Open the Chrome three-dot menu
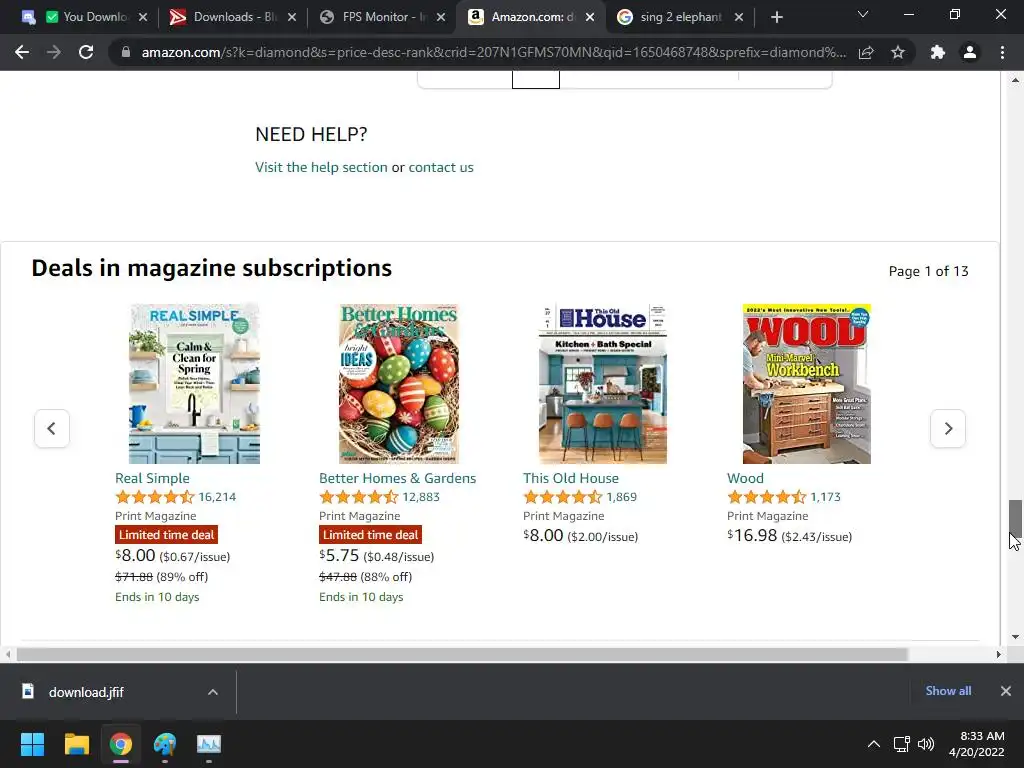 coord(1002,52)
